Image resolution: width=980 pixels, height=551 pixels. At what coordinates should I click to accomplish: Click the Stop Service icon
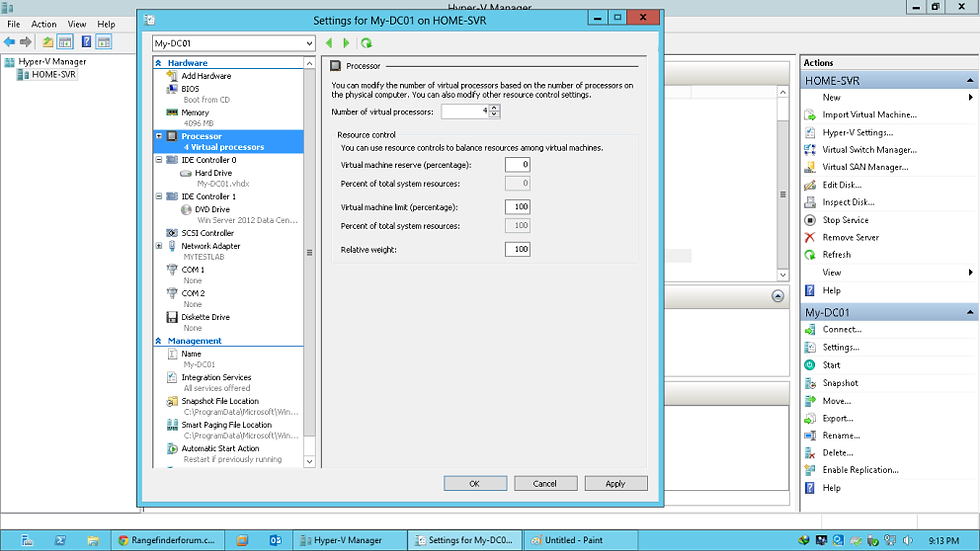(x=810, y=220)
